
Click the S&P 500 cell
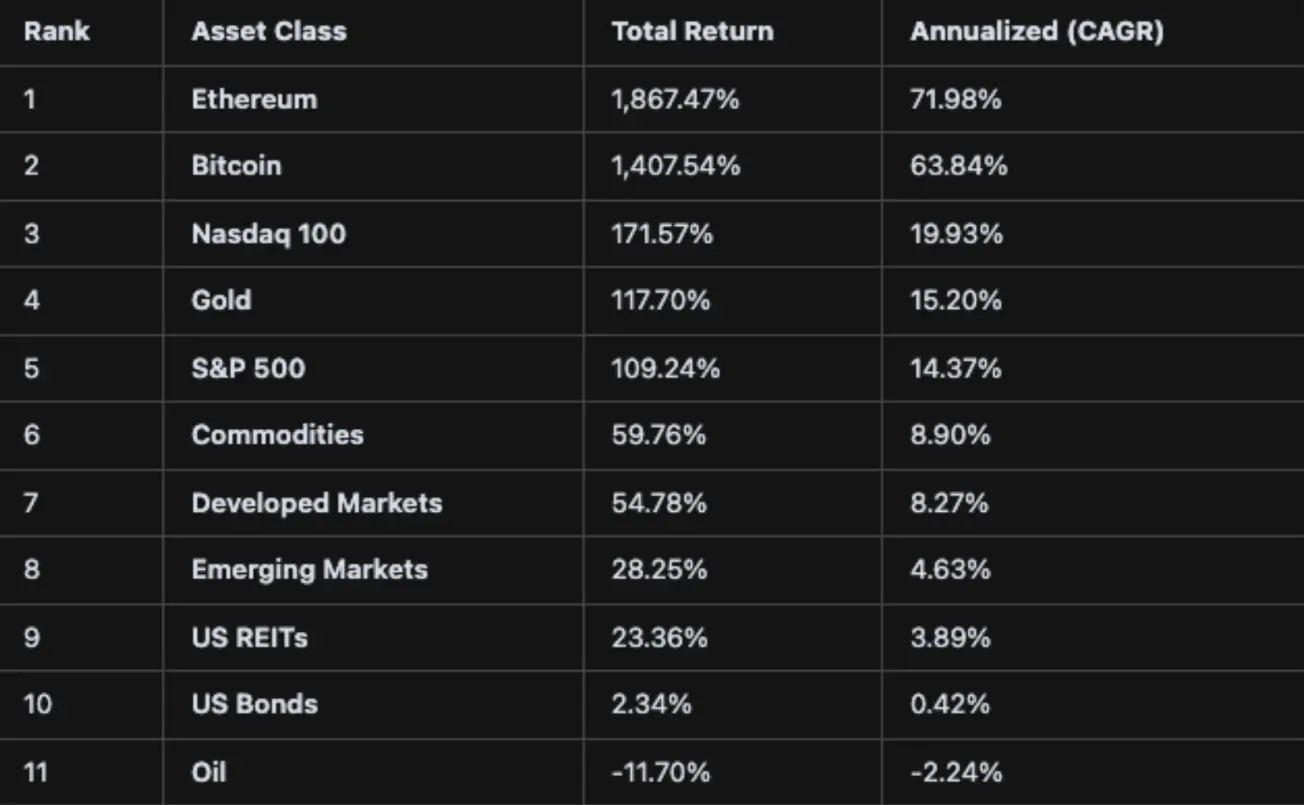[x=248, y=368]
